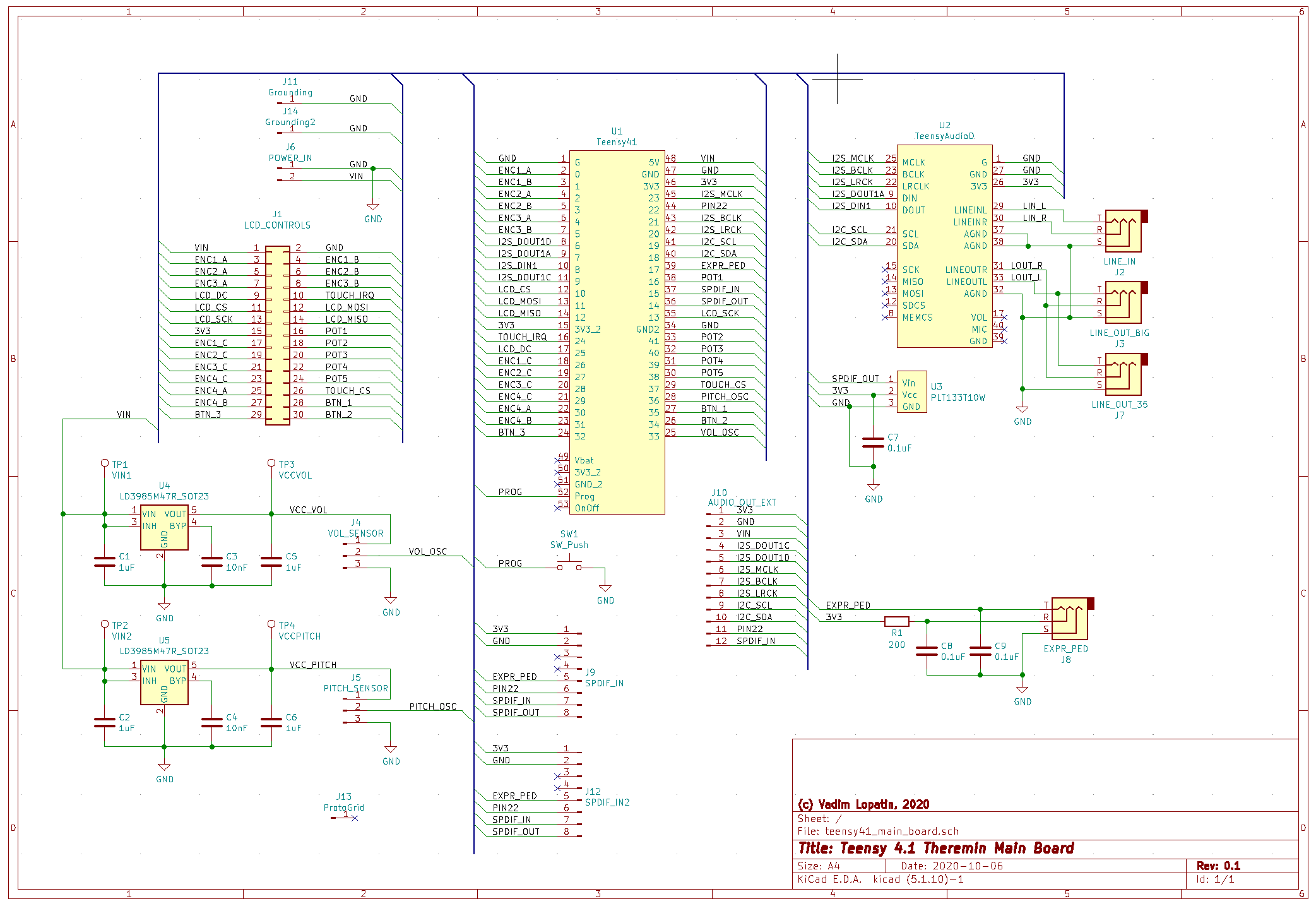The width and height of the screenshot is (1316, 906).
Task: Click the J6 POWER_IN label
Action: point(290,152)
